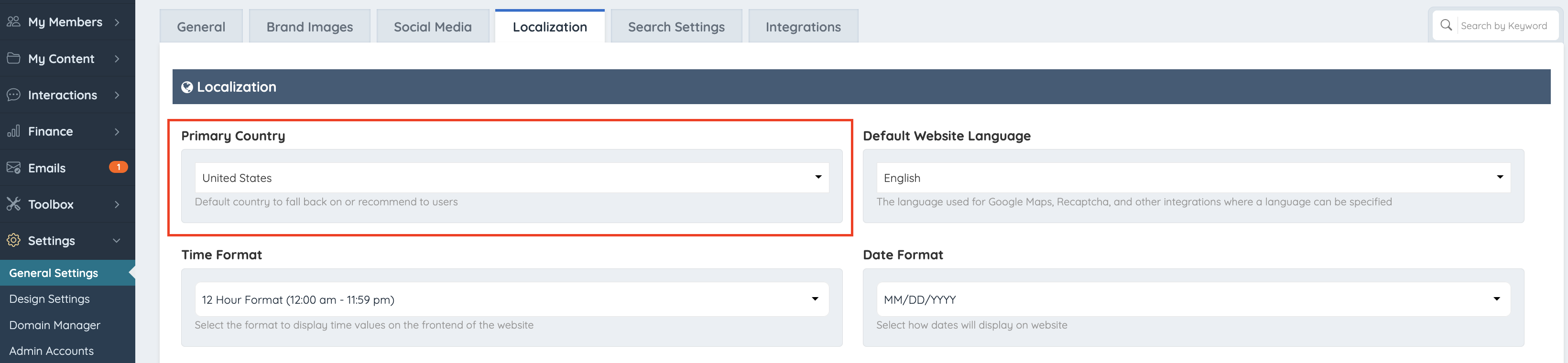This screenshot has width=1568, height=363.
Task: Expand the My Content submenu chevron
Action: [x=117, y=59]
